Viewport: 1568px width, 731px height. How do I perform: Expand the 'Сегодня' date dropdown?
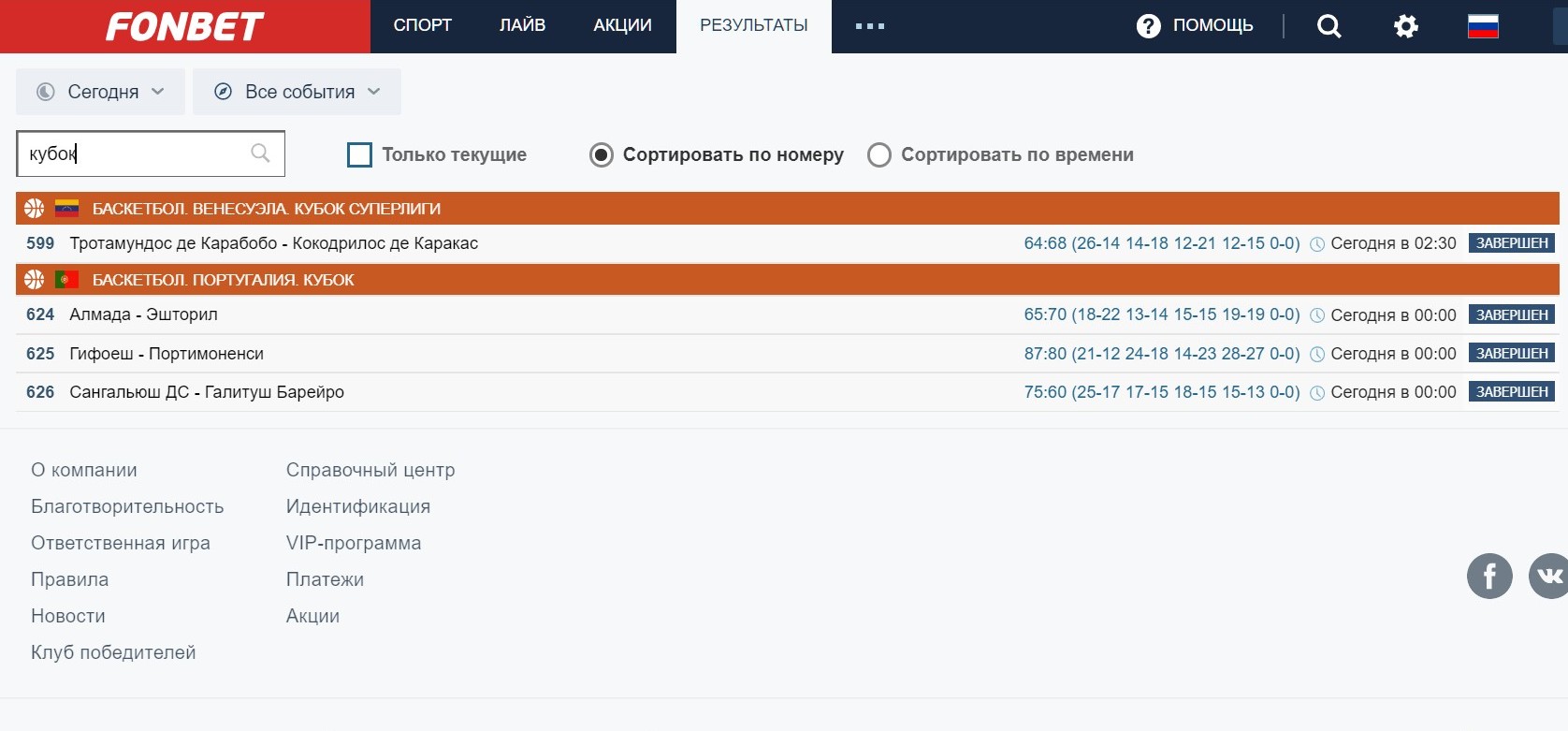tap(101, 92)
